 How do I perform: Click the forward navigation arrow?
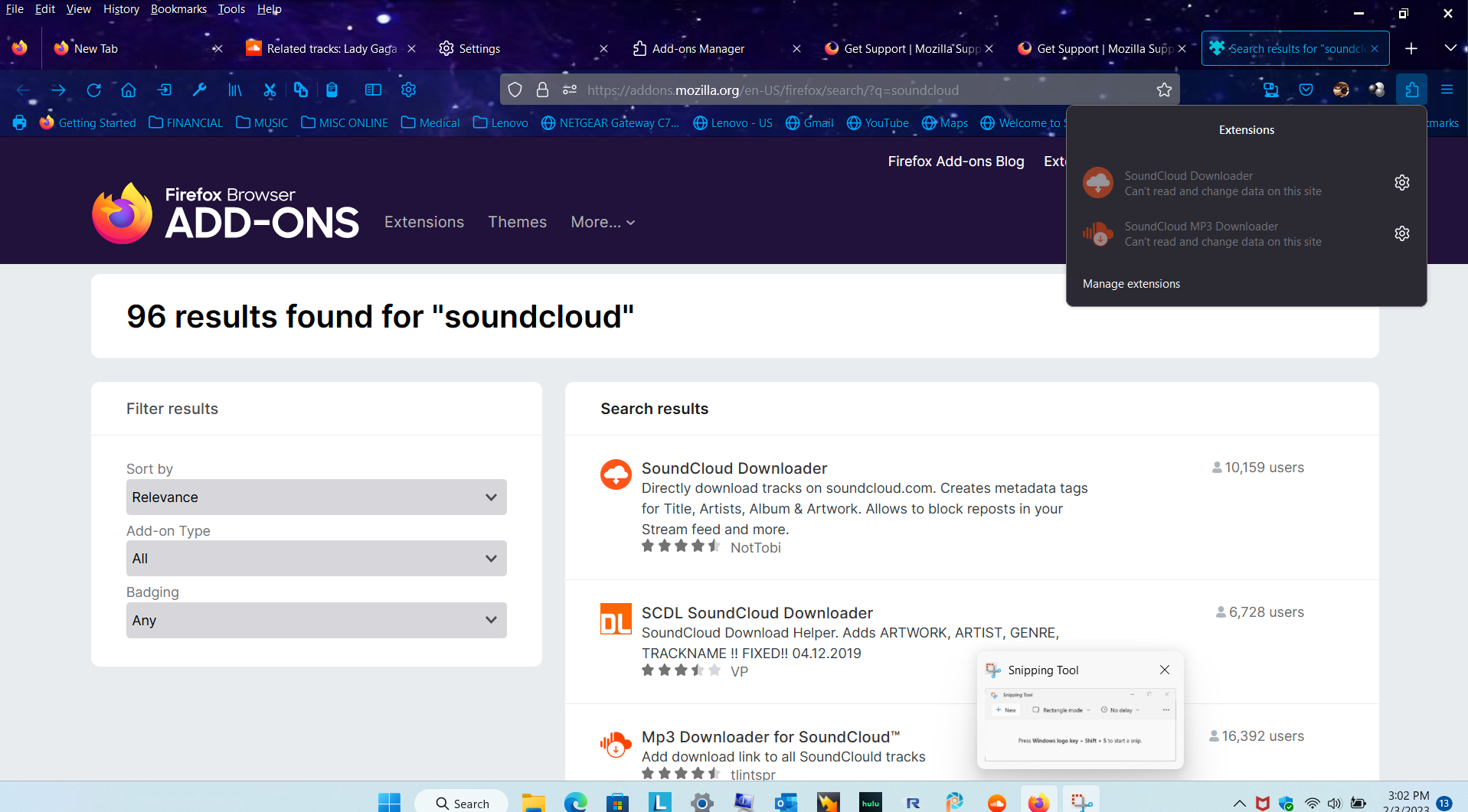pyautogui.click(x=58, y=90)
